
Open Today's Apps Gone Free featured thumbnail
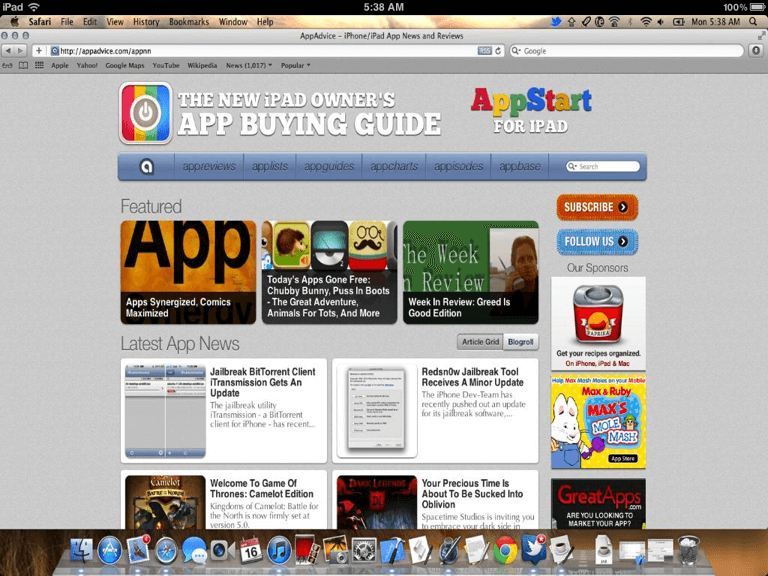click(329, 272)
